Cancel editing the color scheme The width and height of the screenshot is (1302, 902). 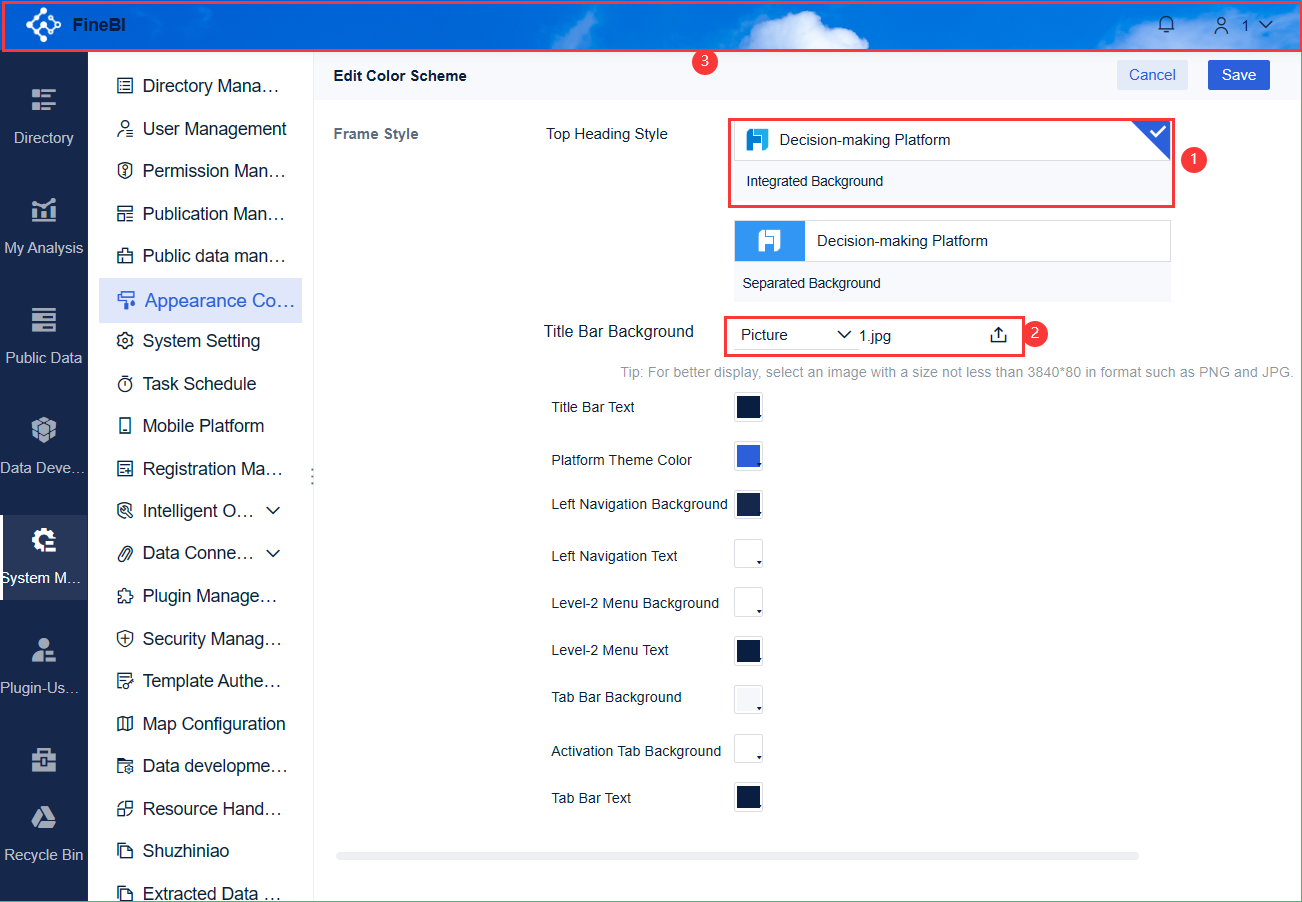pyautogui.click(x=1152, y=74)
